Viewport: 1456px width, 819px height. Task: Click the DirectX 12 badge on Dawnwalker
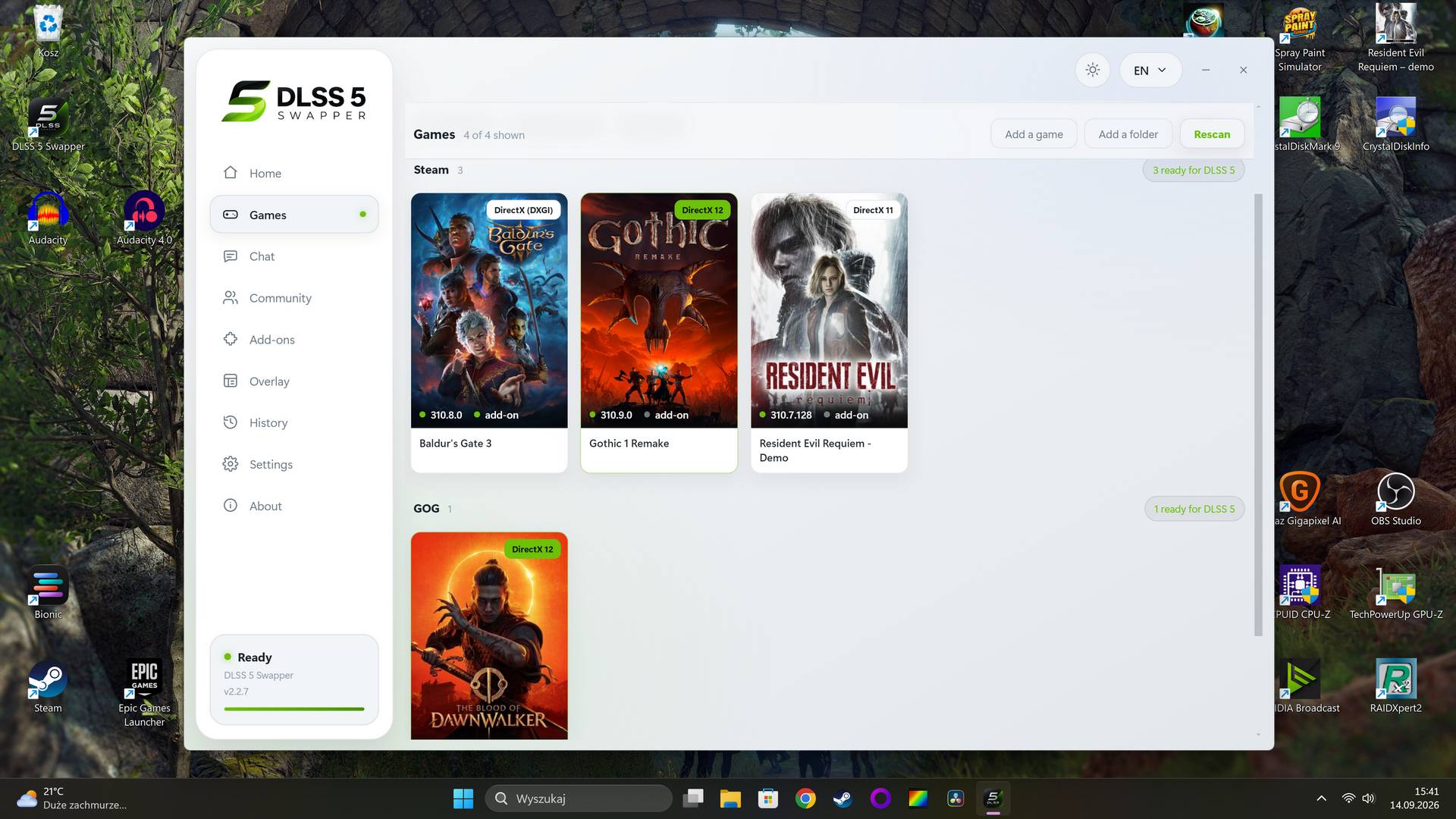(532, 549)
